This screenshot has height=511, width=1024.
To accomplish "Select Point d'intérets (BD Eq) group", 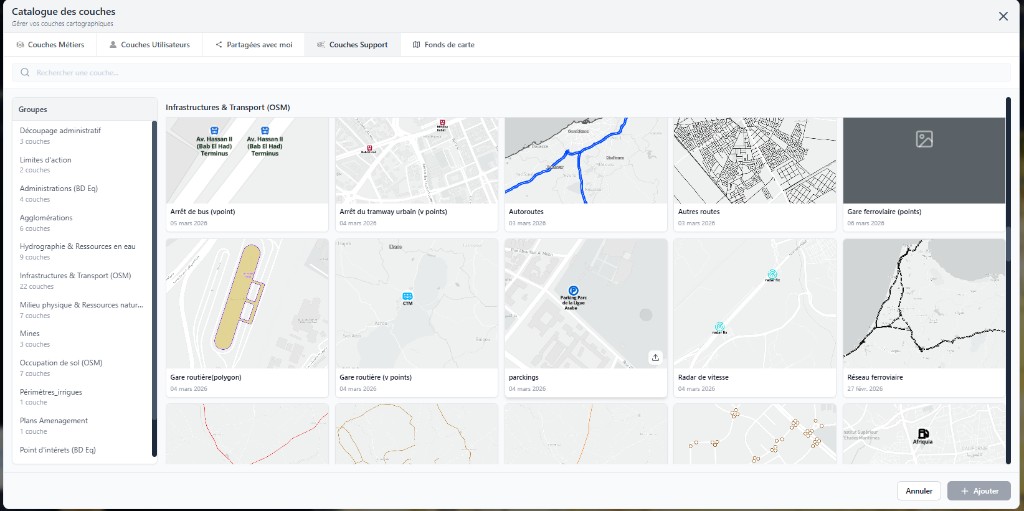I will [x=82, y=450].
